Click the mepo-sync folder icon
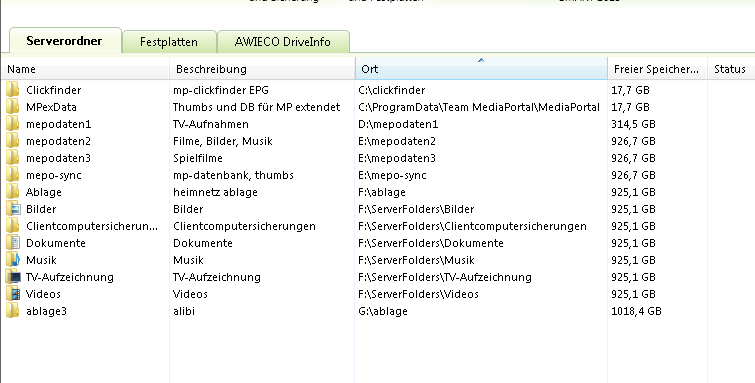The width and height of the screenshot is (755, 383). point(13,175)
